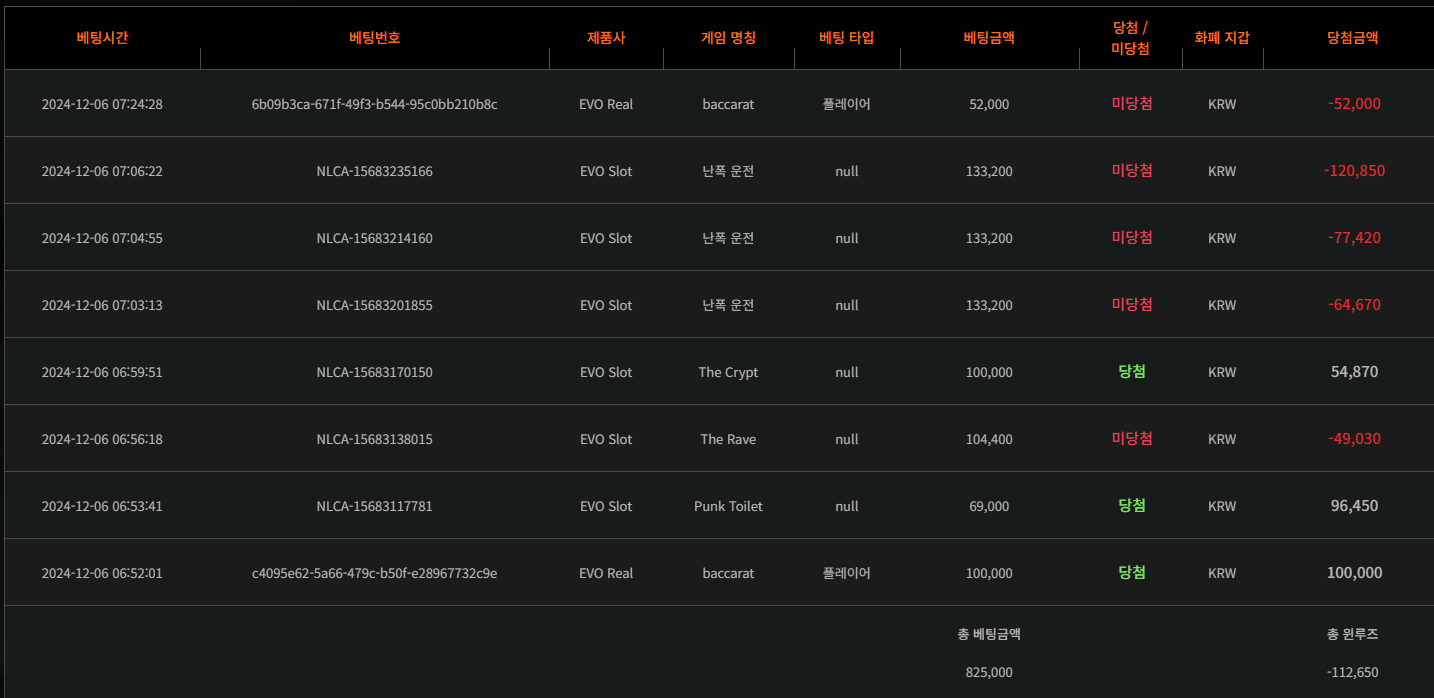Image resolution: width=1434 pixels, height=698 pixels.
Task: Select bet number NLCA-15683214160
Action: point(375,238)
